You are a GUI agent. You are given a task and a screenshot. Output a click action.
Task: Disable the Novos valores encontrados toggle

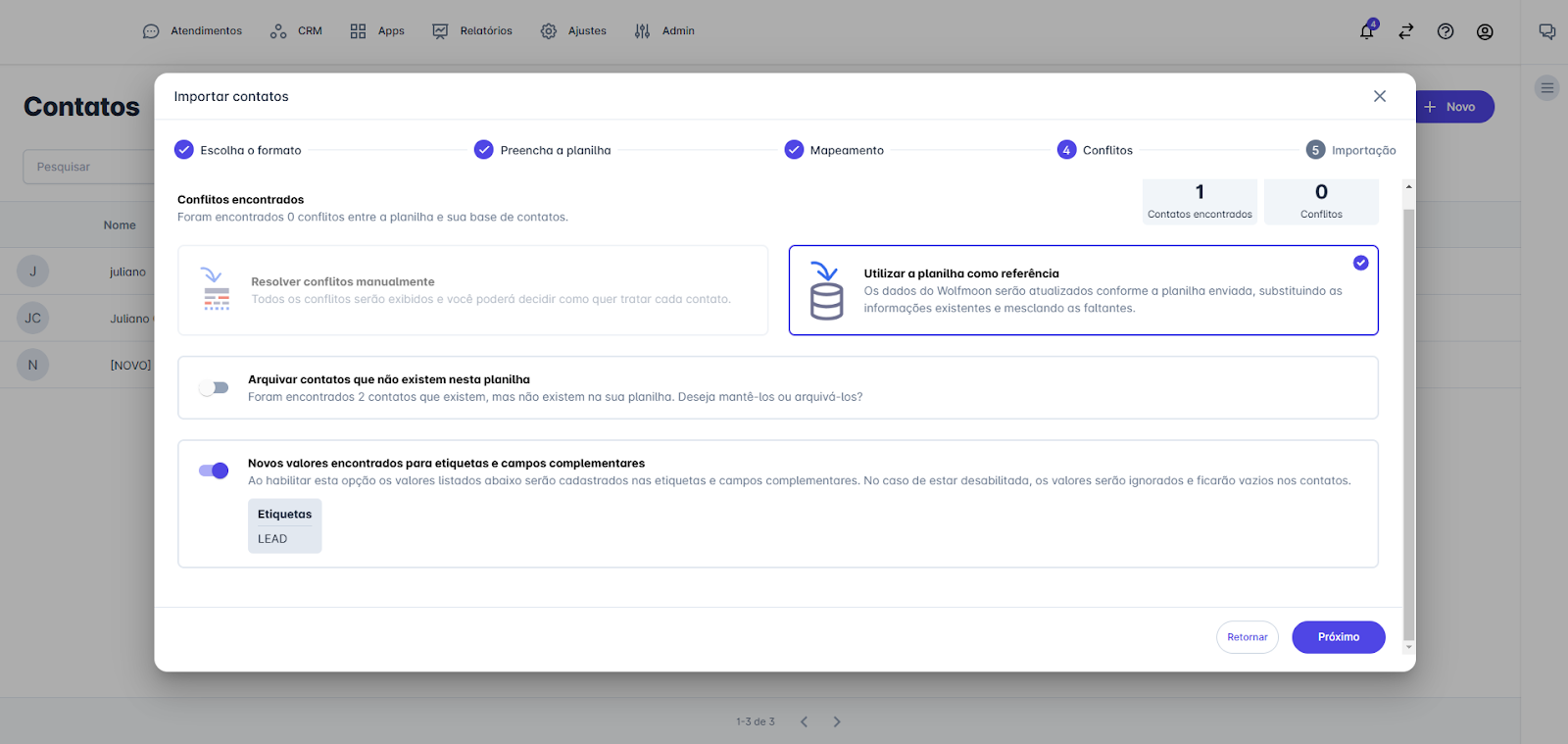pyautogui.click(x=214, y=471)
